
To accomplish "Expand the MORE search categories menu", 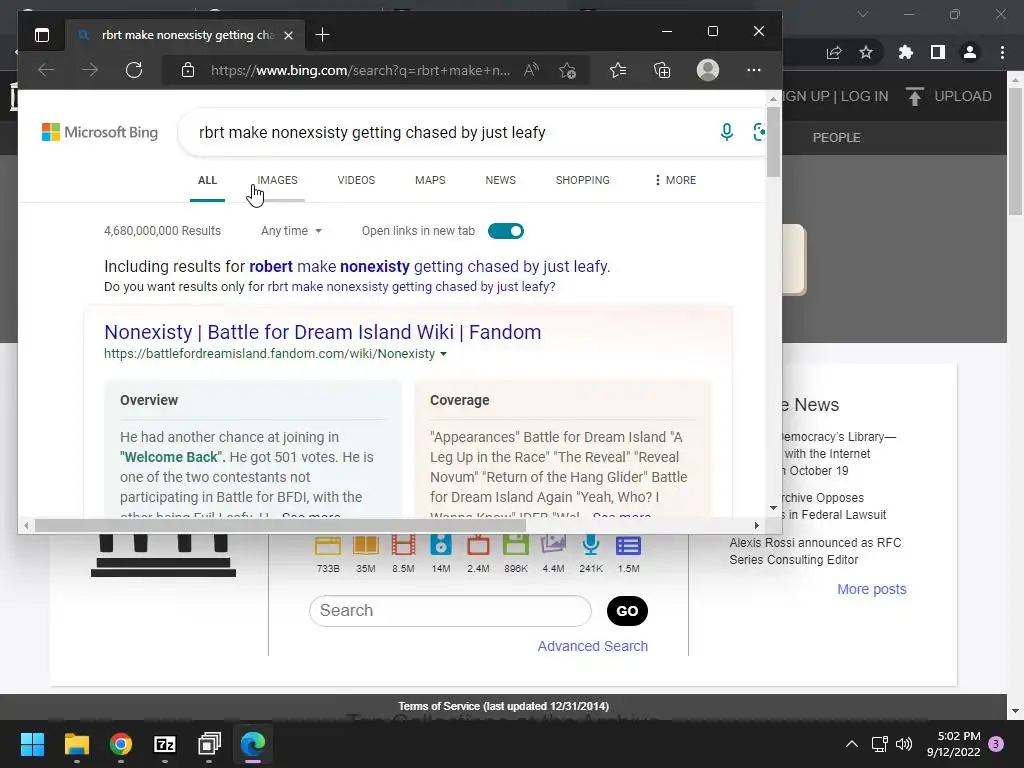I will click(675, 180).
